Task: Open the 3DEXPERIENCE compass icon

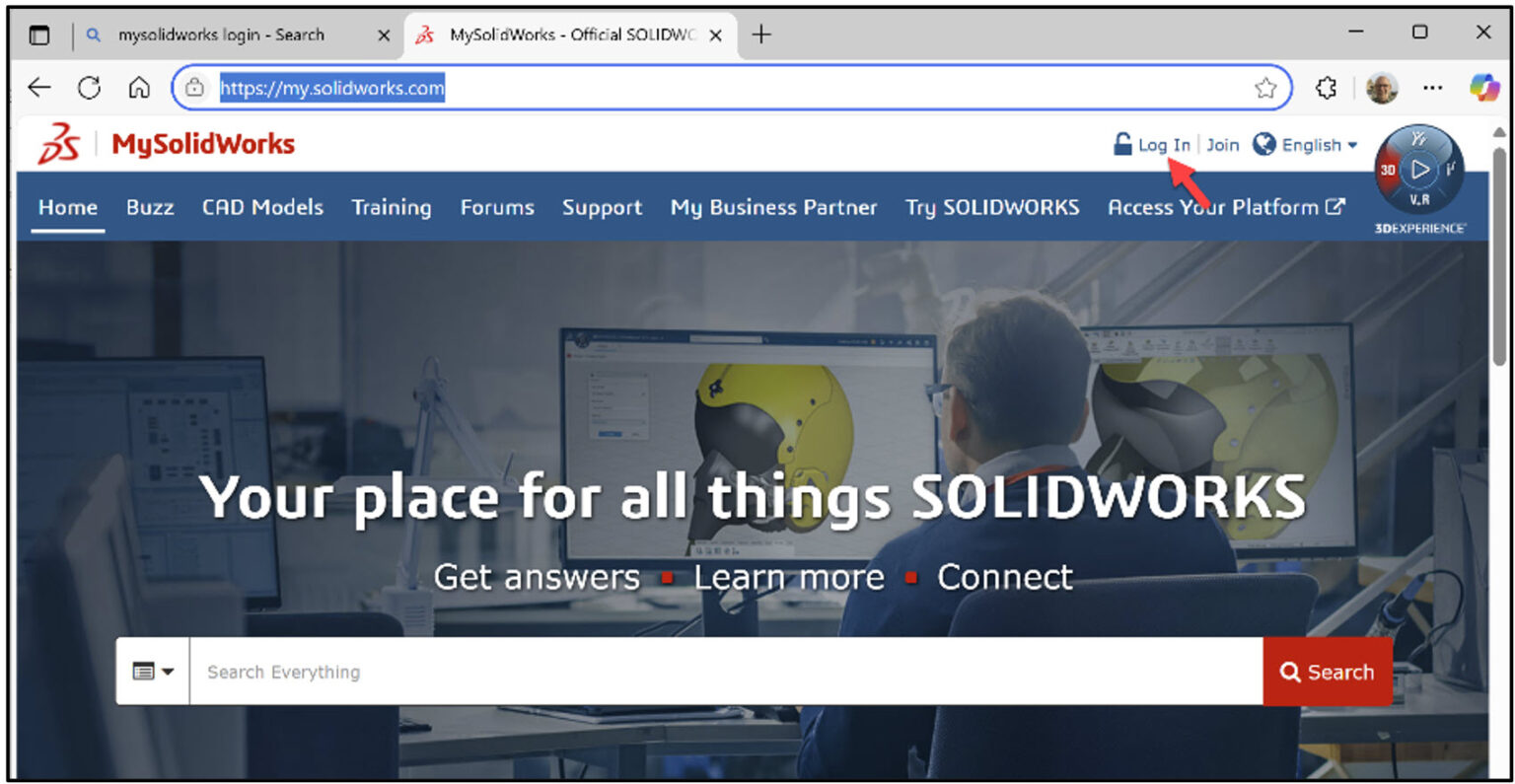Action: (x=1418, y=170)
